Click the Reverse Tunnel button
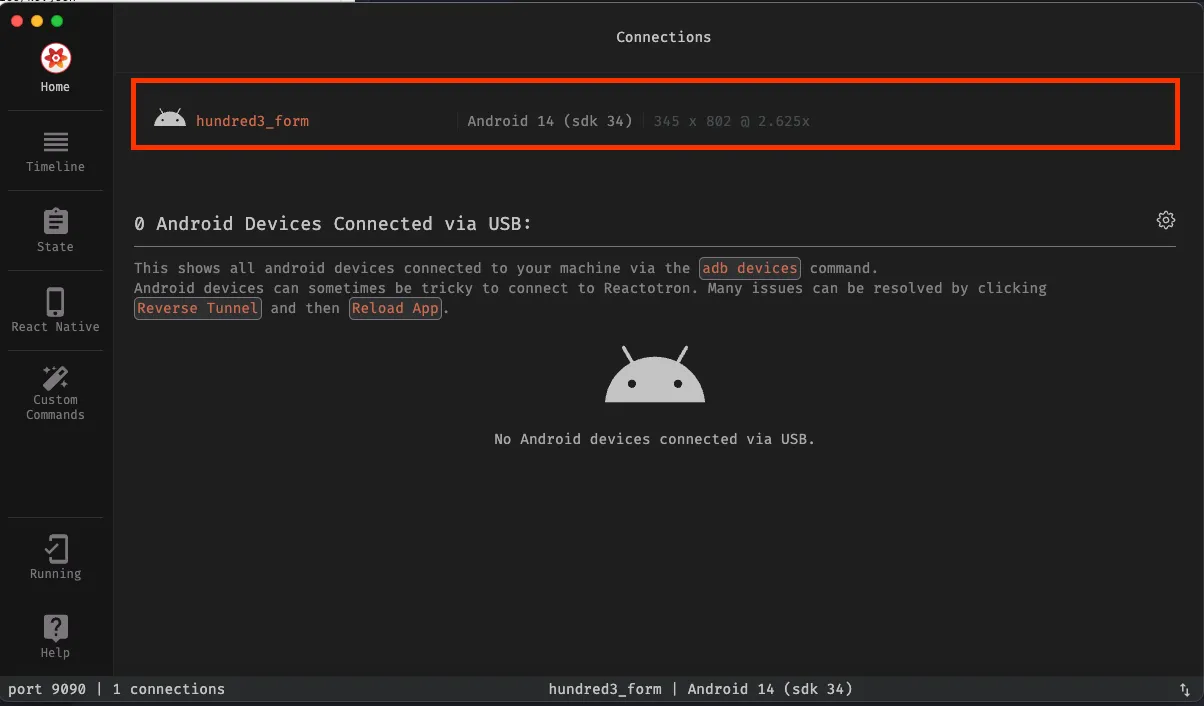 click(x=198, y=308)
